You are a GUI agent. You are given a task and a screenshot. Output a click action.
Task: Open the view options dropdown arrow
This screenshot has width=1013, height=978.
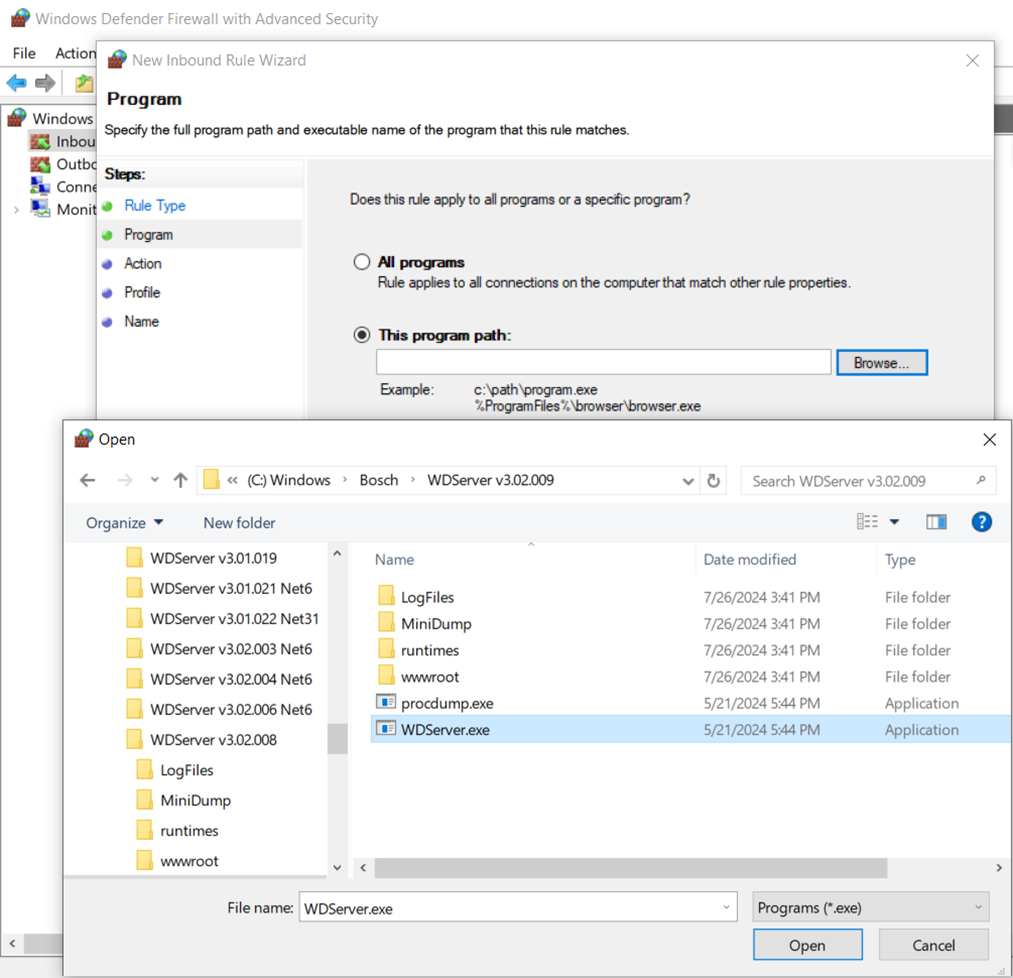pyautogui.click(x=894, y=522)
